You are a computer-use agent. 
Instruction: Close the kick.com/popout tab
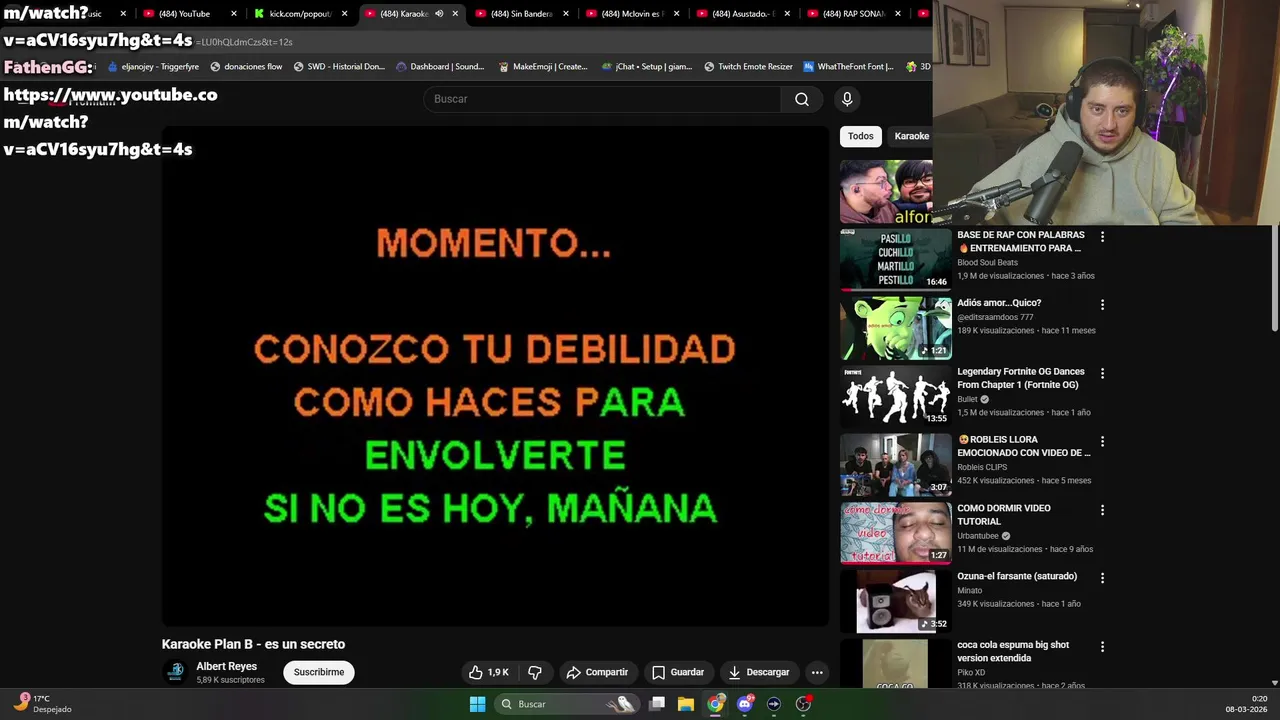(x=345, y=14)
